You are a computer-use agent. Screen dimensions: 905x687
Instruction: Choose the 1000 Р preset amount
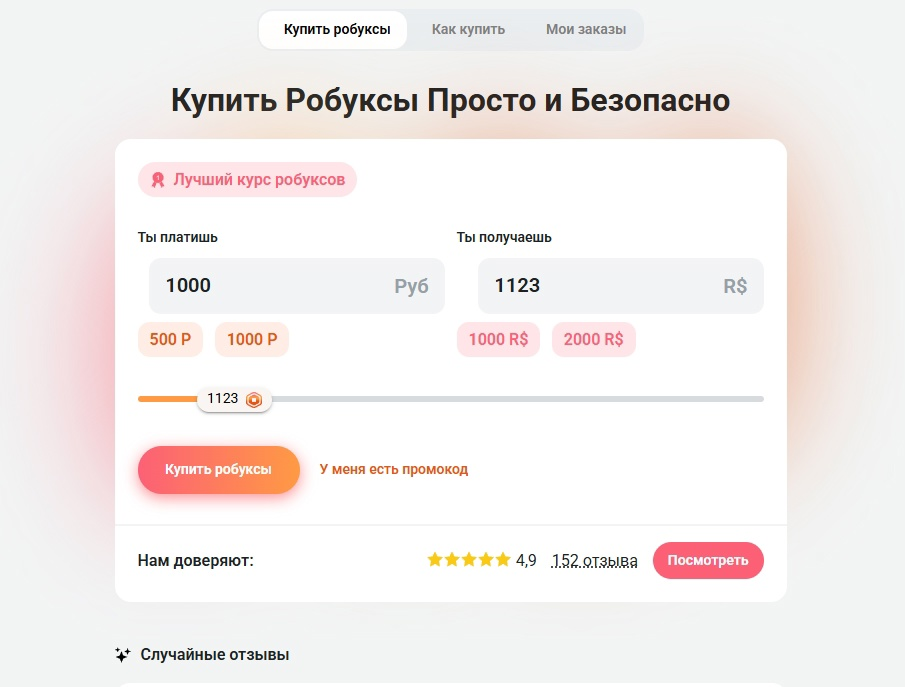click(x=252, y=339)
